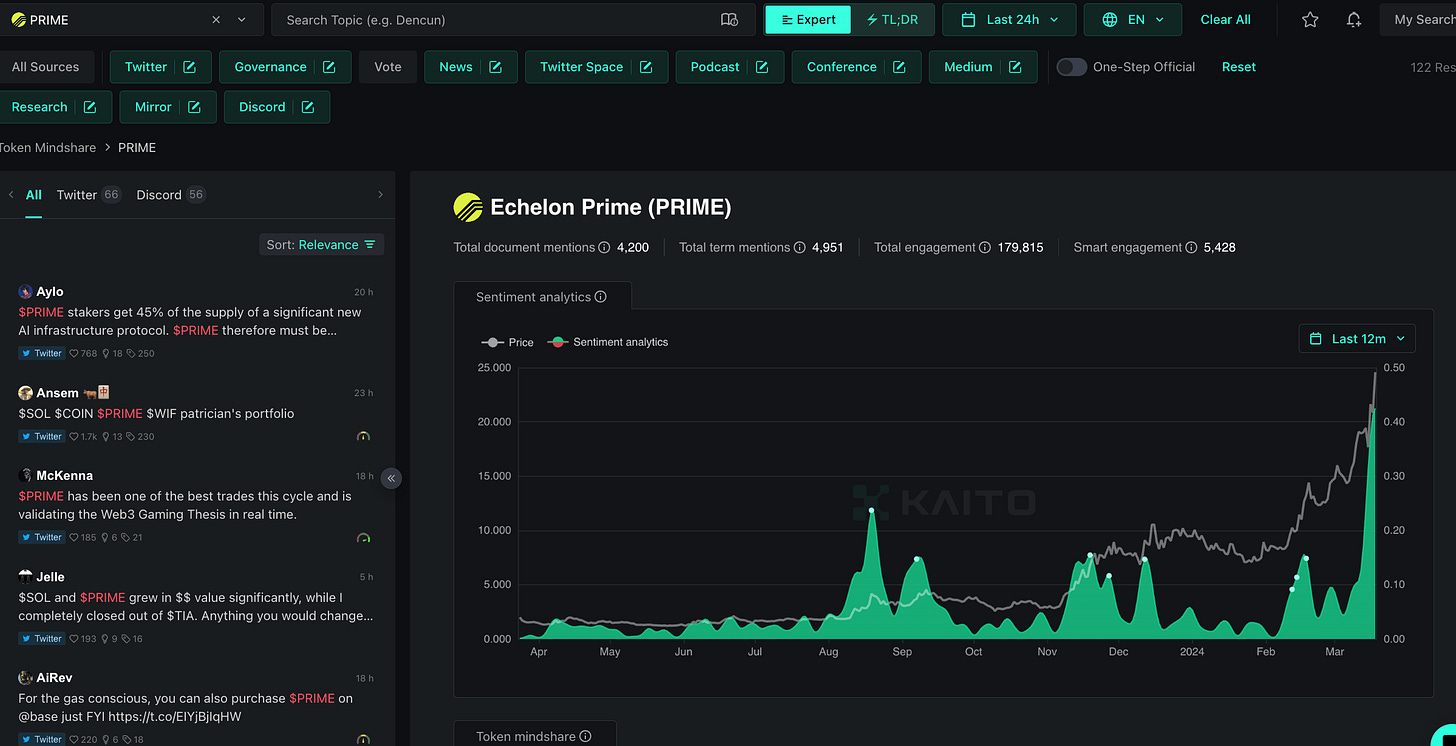This screenshot has height=746, width=1456.
Task: Change chart range via Last 12m dropdown
Action: point(1356,338)
